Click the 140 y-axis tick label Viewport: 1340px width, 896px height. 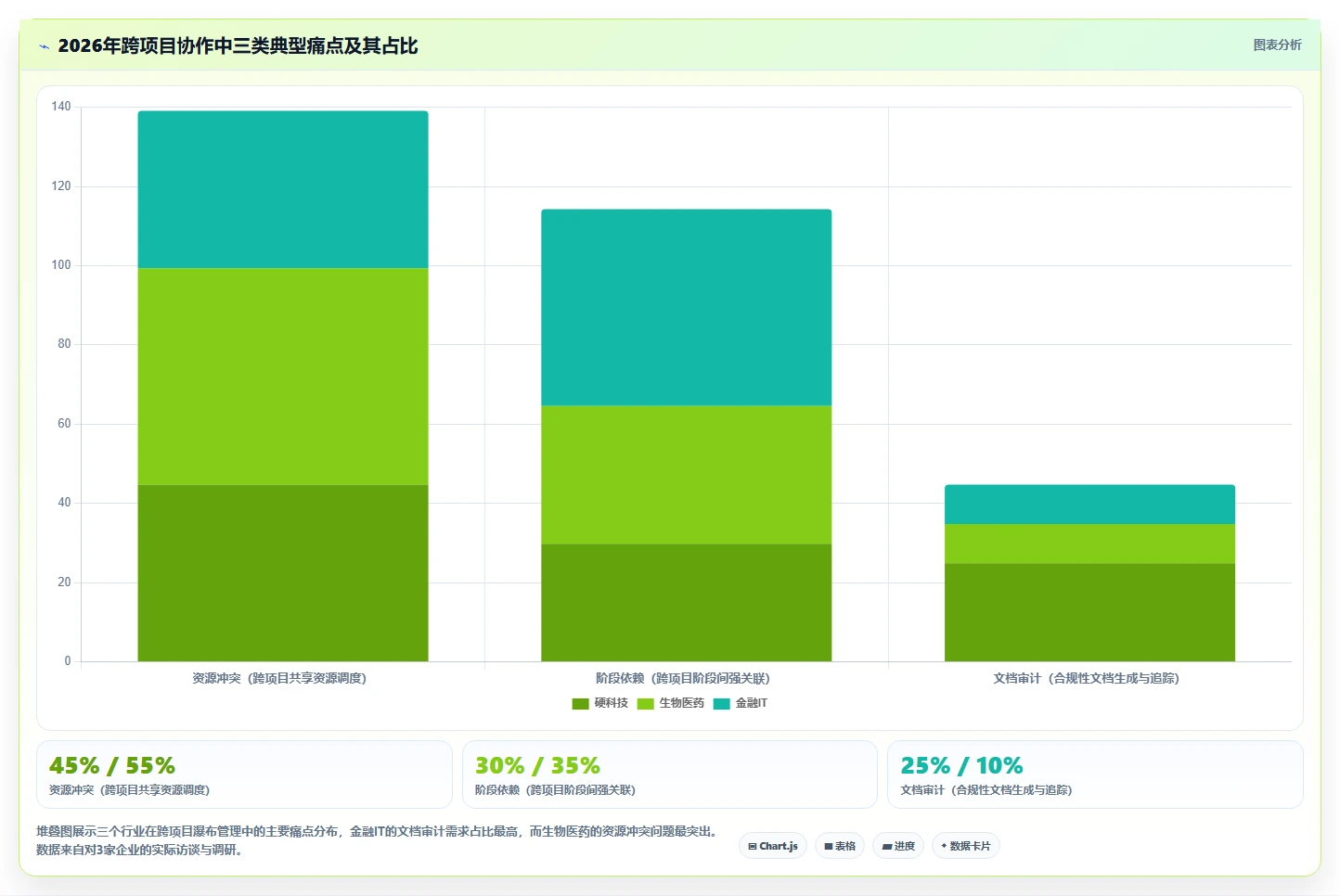point(61,107)
